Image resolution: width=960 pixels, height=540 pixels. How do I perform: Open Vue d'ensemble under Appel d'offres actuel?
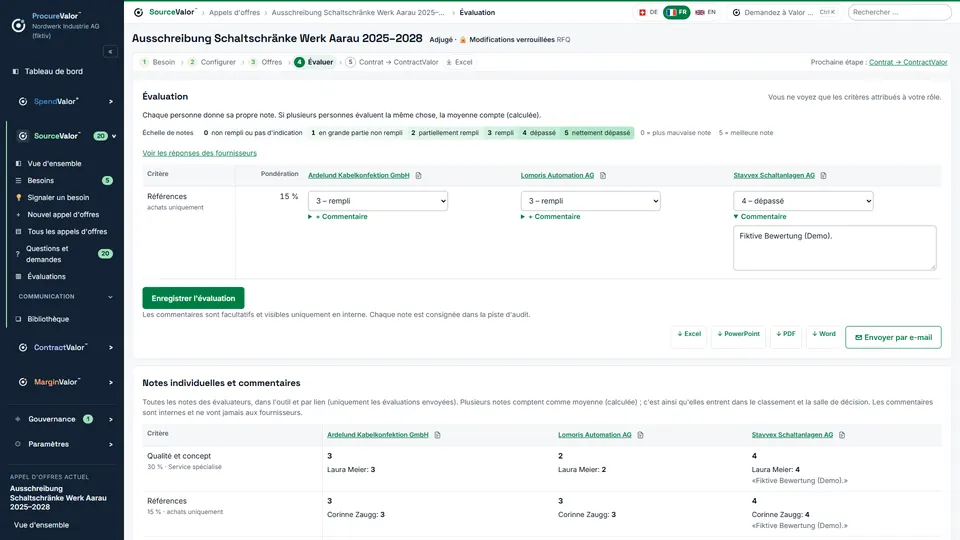click(42, 525)
